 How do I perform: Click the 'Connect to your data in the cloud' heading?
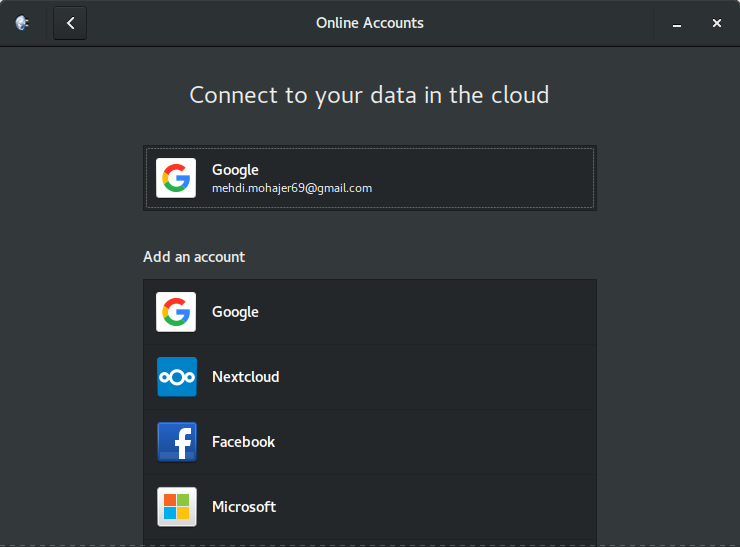(370, 96)
